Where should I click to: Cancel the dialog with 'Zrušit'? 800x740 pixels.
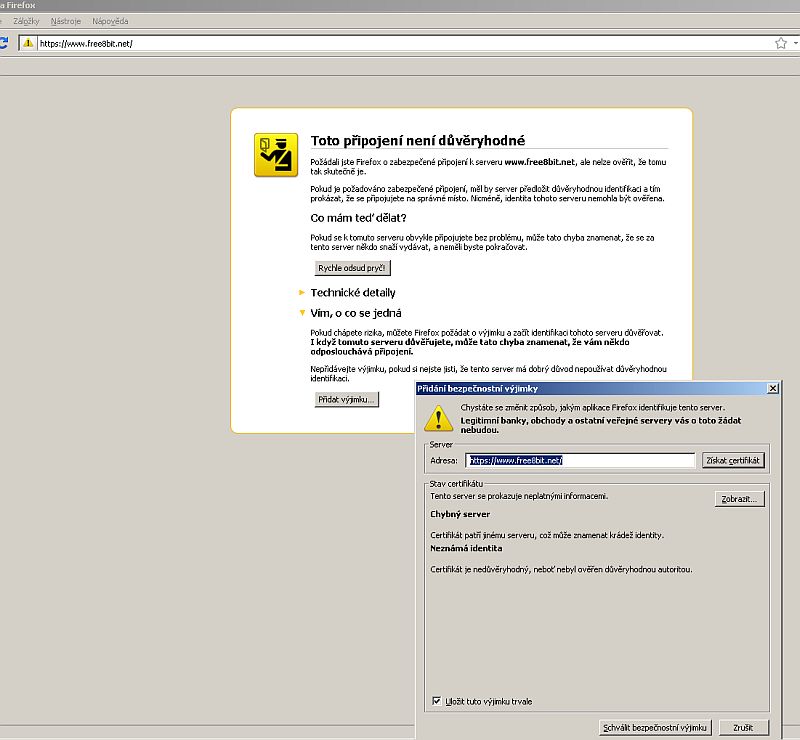[743, 727]
